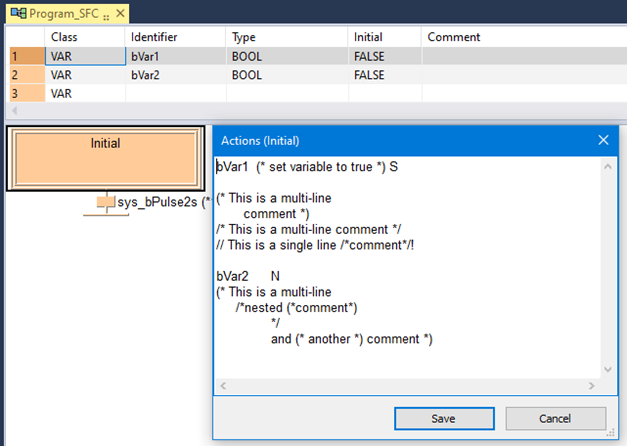Edit the BOOL type cell of bVar2
Screen dimensions: 627x446
click(285, 75)
